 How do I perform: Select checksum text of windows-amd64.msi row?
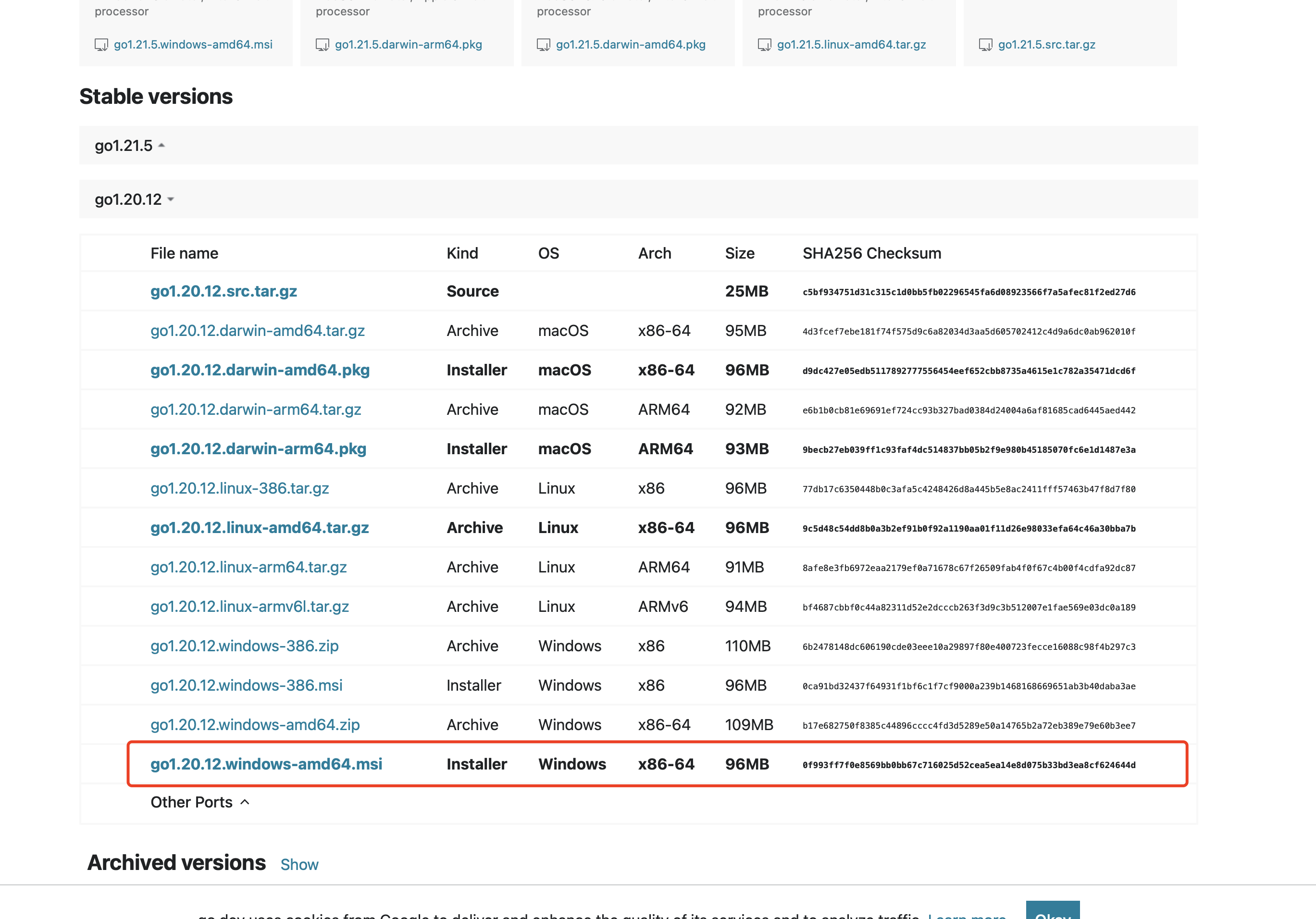(968, 765)
